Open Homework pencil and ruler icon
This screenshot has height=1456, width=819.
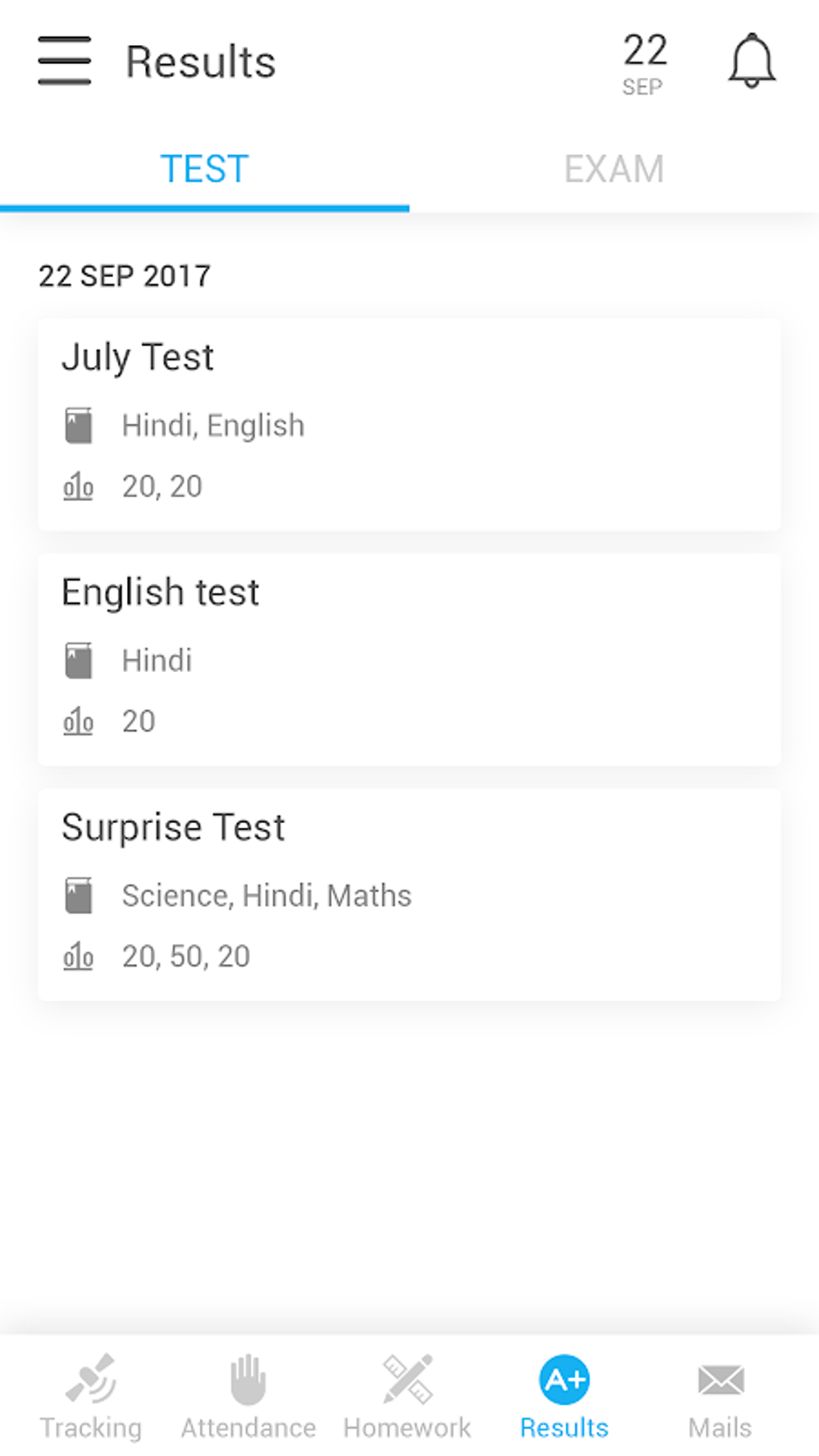point(408,1379)
